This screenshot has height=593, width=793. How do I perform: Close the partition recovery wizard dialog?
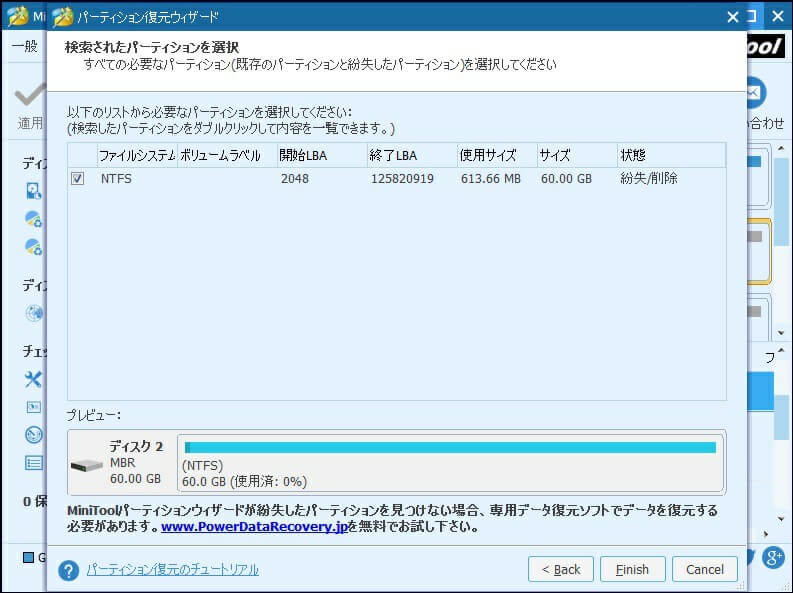[732, 17]
